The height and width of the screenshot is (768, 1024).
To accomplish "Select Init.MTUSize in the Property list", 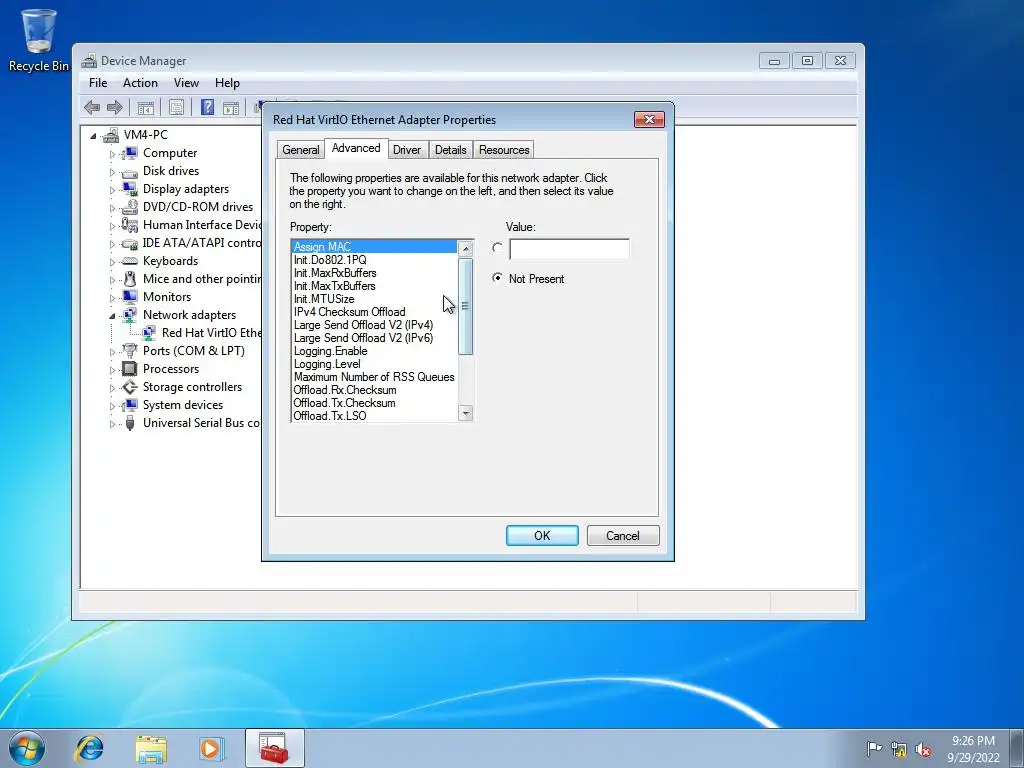I will [x=374, y=299].
